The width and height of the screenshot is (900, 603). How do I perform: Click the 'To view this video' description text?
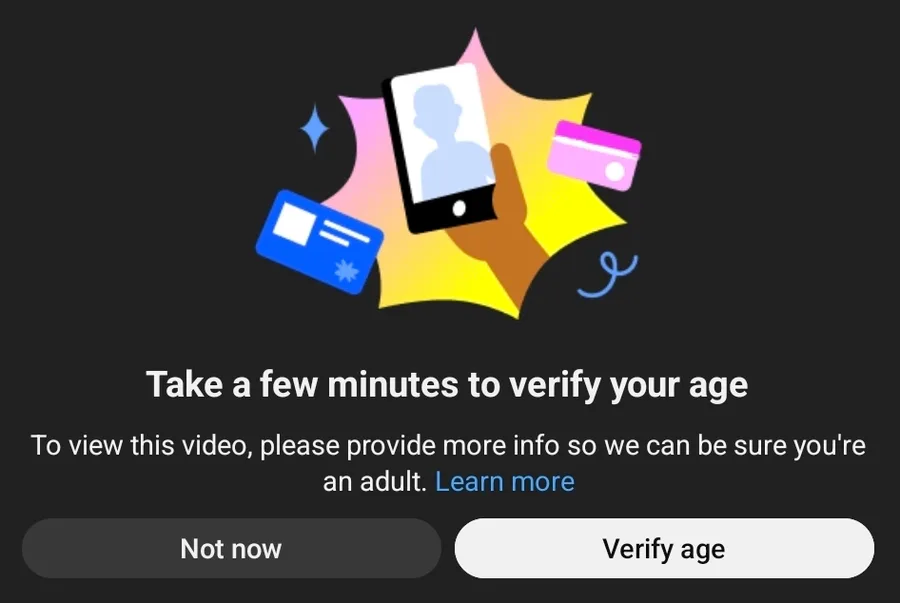pos(448,463)
